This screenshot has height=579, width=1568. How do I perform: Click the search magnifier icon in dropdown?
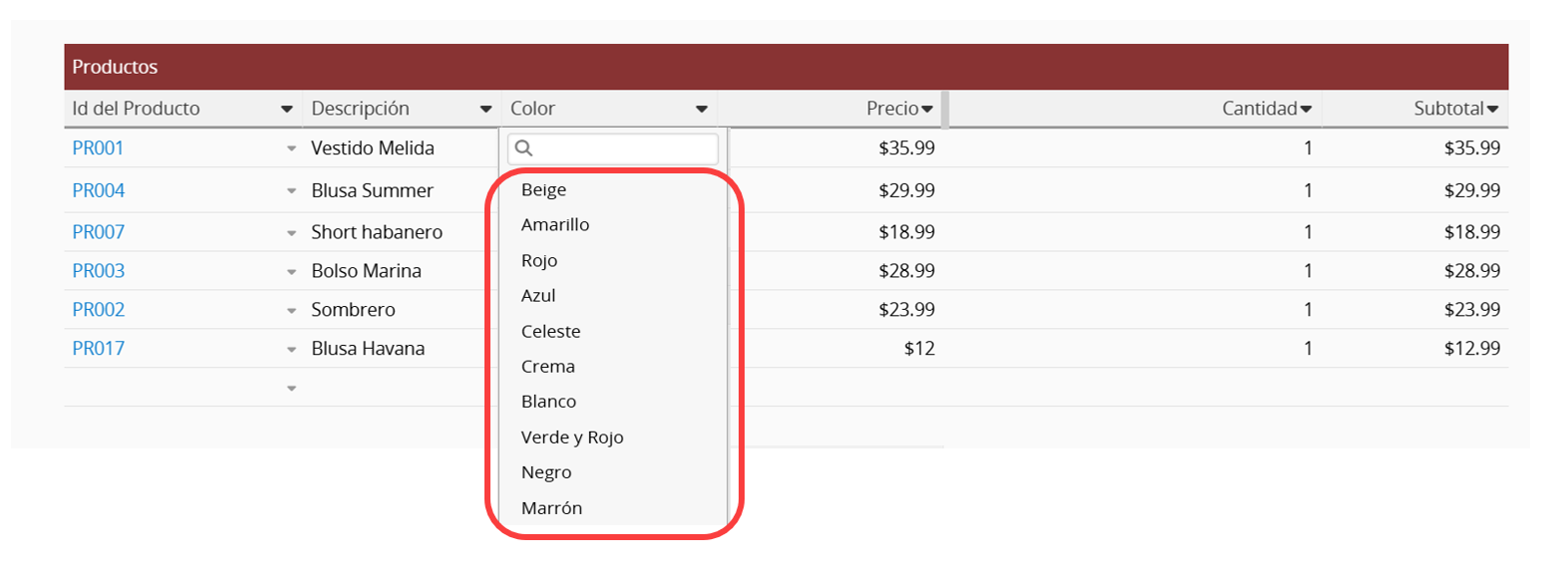pos(523,148)
